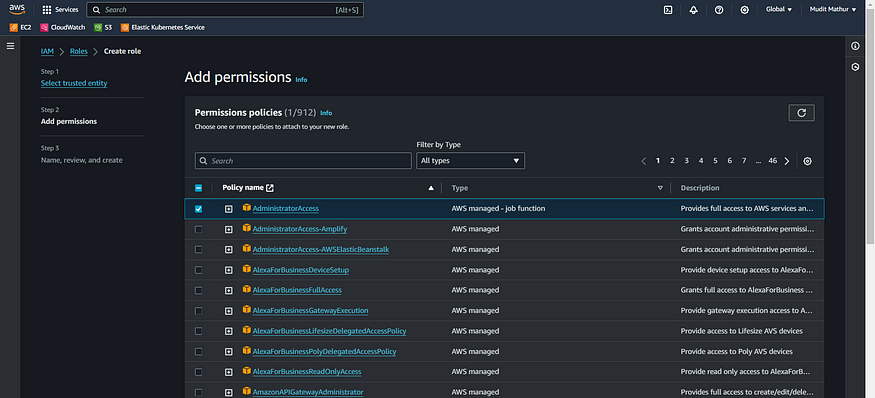Open Elastic Kubernetes Service bookmark

(x=163, y=27)
